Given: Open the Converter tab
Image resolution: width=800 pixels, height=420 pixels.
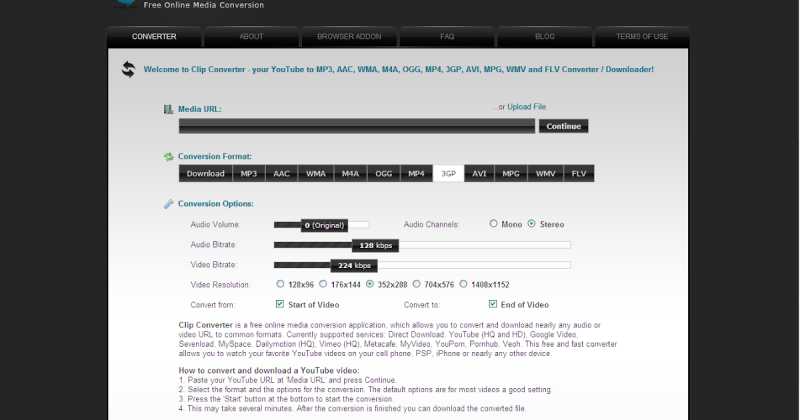Looking at the screenshot, I should [x=154, y=37].
